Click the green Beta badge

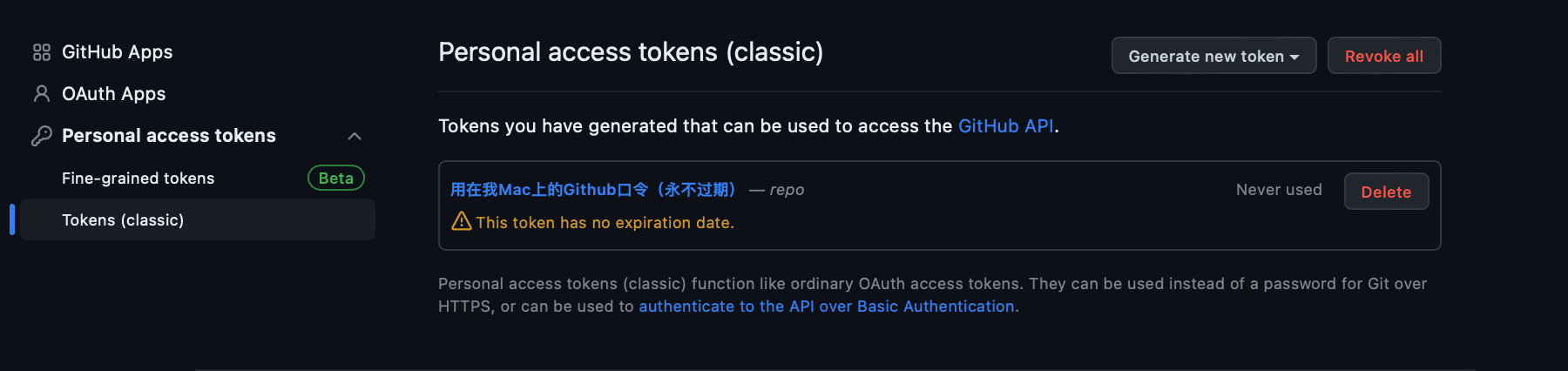[x=336, y=178]
